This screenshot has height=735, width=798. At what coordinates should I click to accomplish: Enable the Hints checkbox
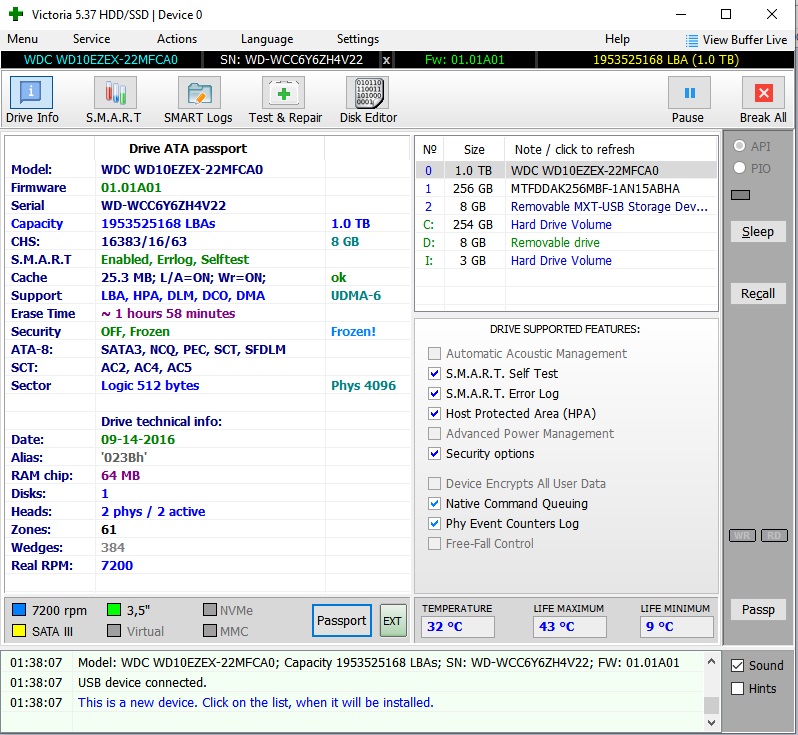pos(737,689)
